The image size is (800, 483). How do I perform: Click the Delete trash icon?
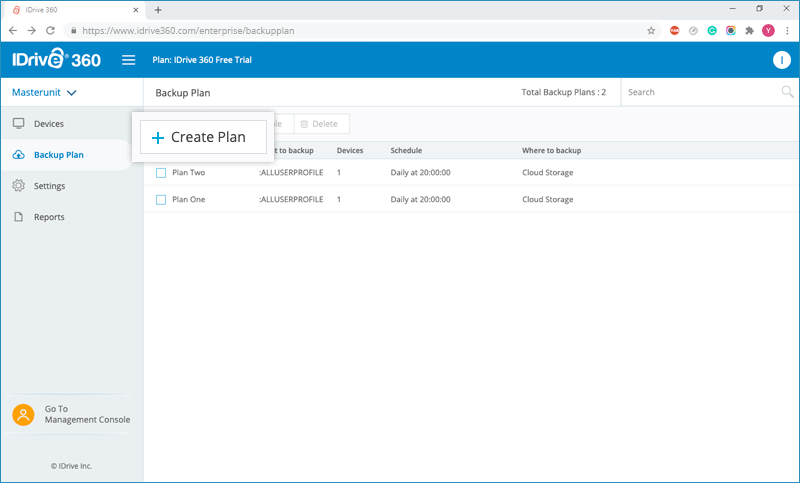click(304, 124)
